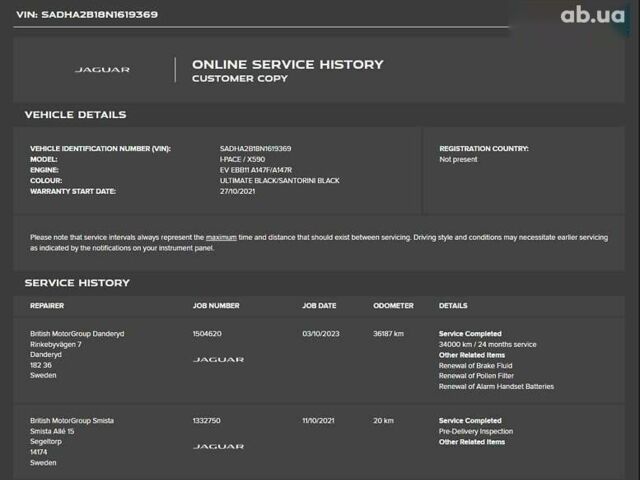
Task: Select the VIN text at the page top
Action: (87, 15)
